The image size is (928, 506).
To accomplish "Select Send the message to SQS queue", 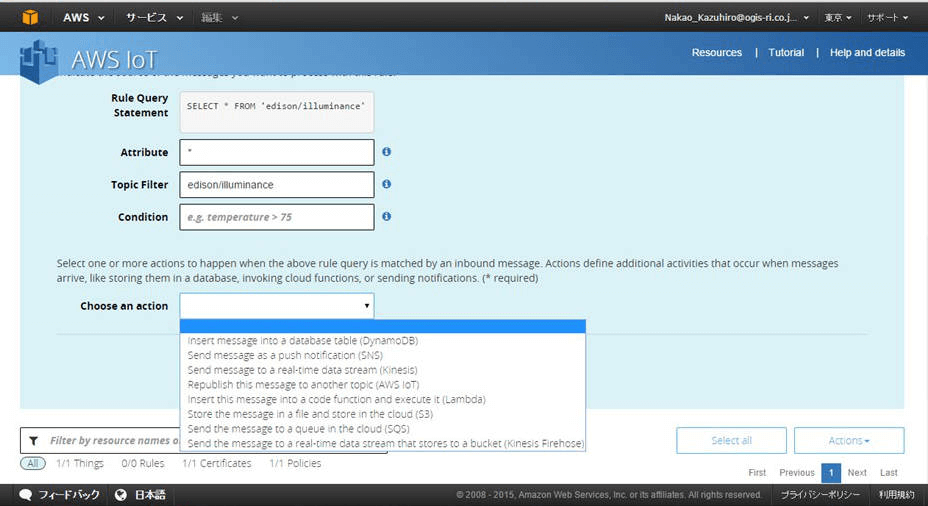I will 382,428.
